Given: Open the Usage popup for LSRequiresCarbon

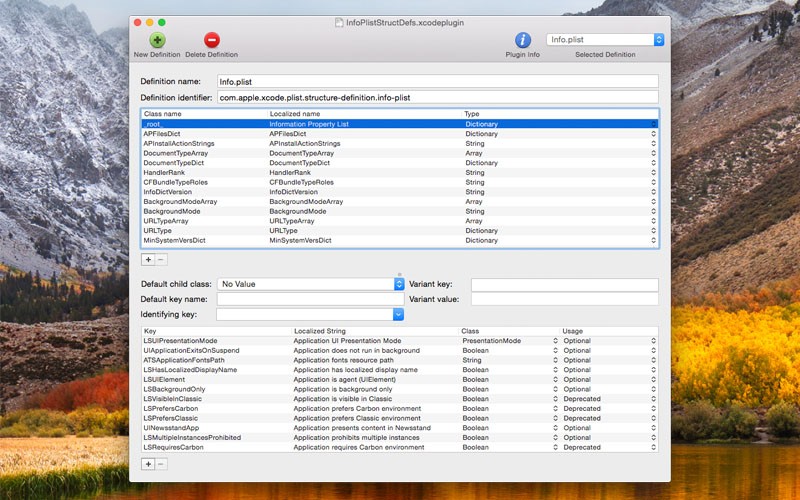Looking at the screenshot, I should 653,447.
